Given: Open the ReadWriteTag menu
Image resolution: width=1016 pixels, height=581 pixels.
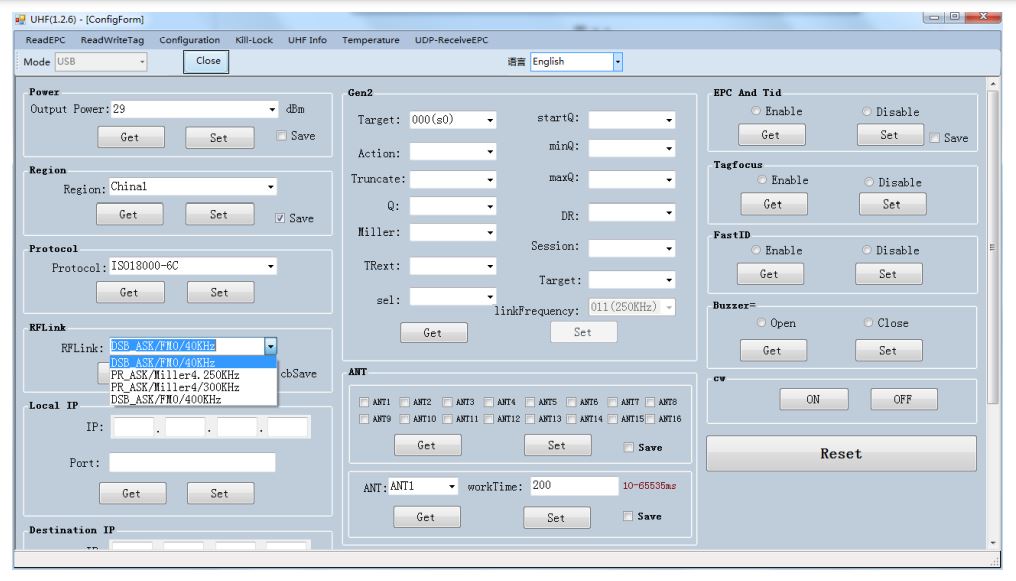Looking at the screenshot, I should pyautogui.click(x=112, y=40).
